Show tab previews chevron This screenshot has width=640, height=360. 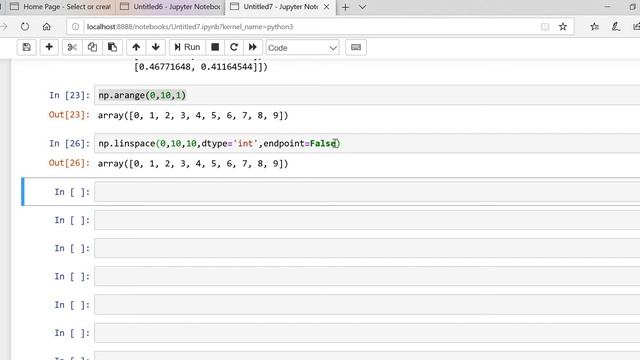[362, 7]
